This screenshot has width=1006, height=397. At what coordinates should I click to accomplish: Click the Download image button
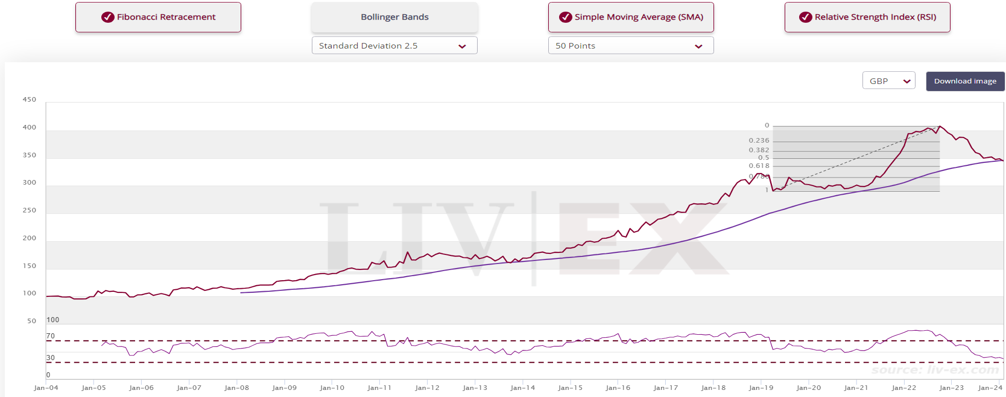point(965,81)
